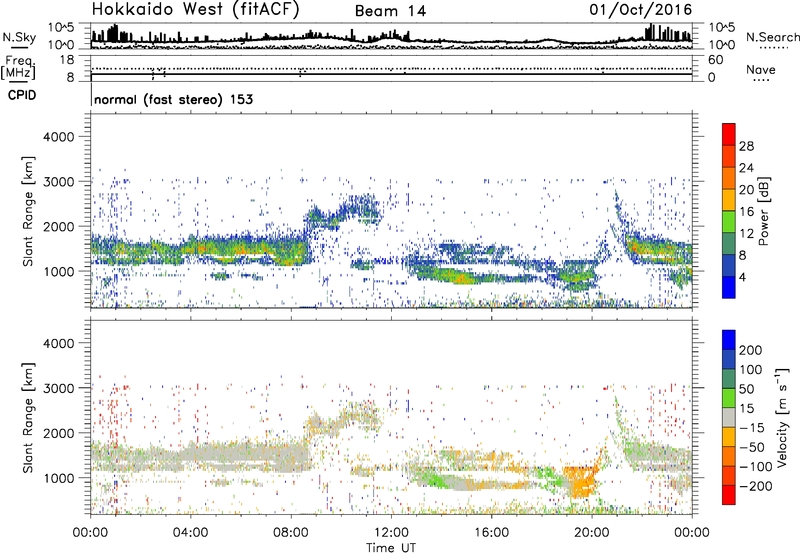
Task: Click the '12:00' time axis label
Action: click(391, 533)
